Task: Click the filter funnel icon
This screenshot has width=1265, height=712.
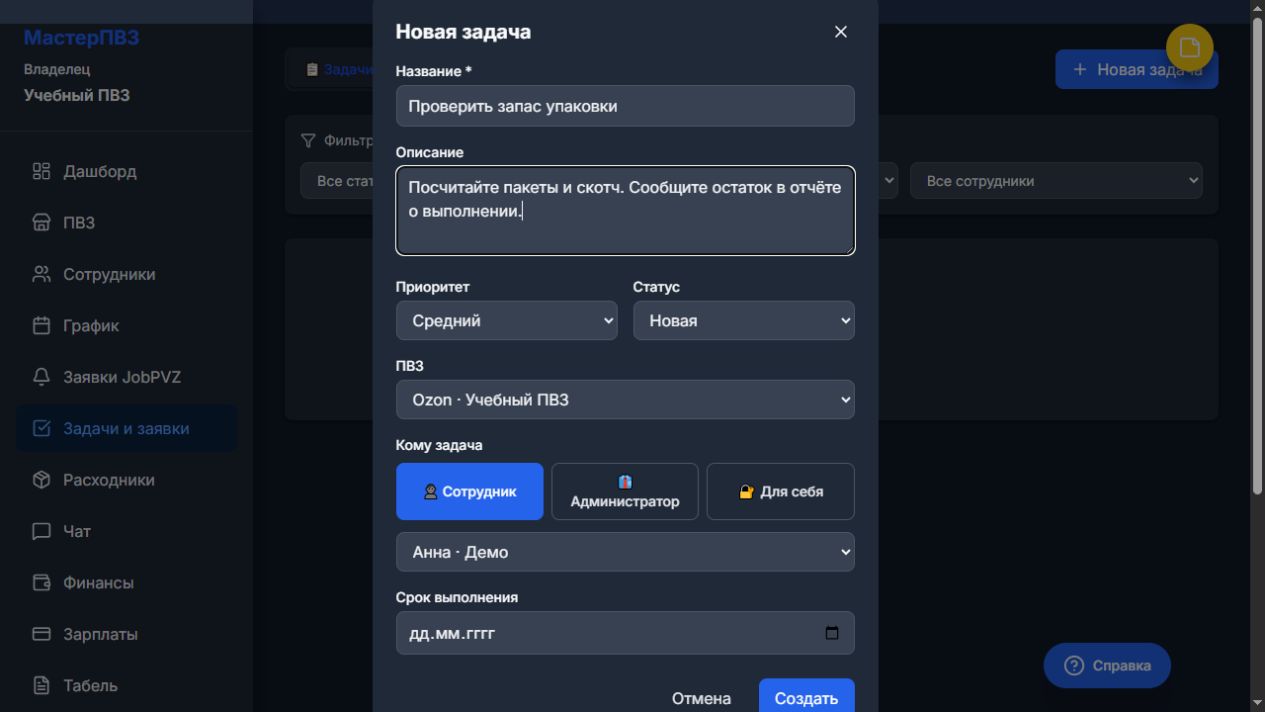Action: click(308, 141)
